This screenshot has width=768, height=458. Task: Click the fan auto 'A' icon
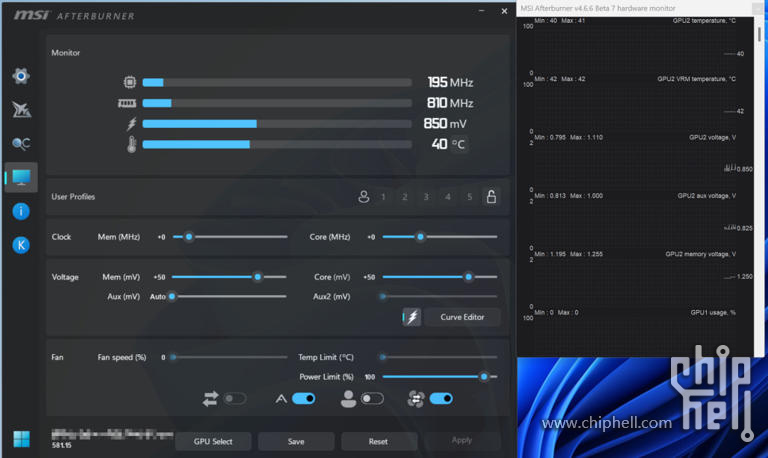[x=281, y=399]
